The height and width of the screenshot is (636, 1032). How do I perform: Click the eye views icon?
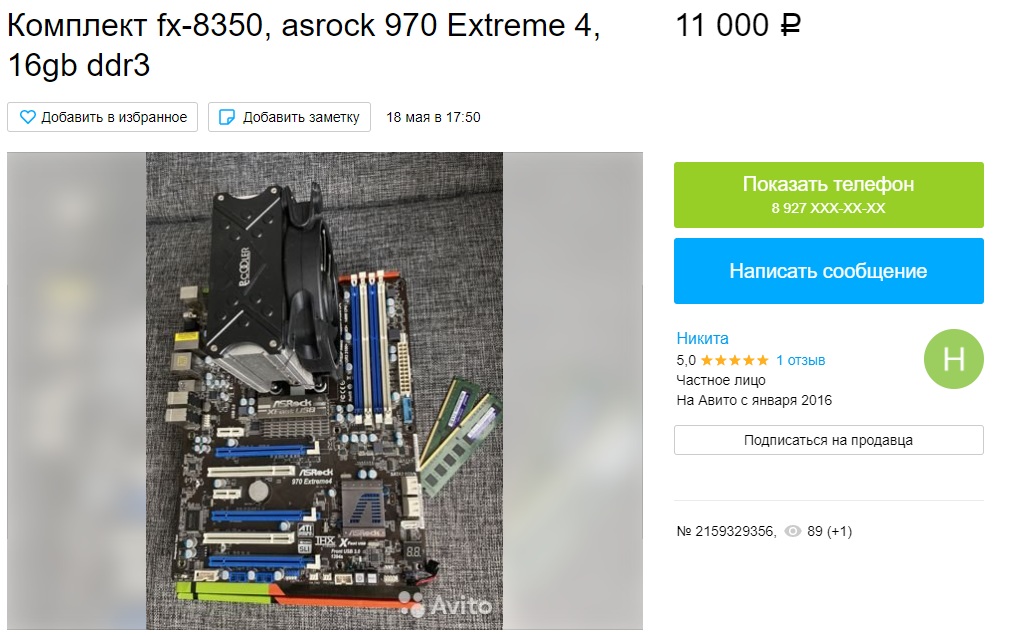tap(792, 531)
